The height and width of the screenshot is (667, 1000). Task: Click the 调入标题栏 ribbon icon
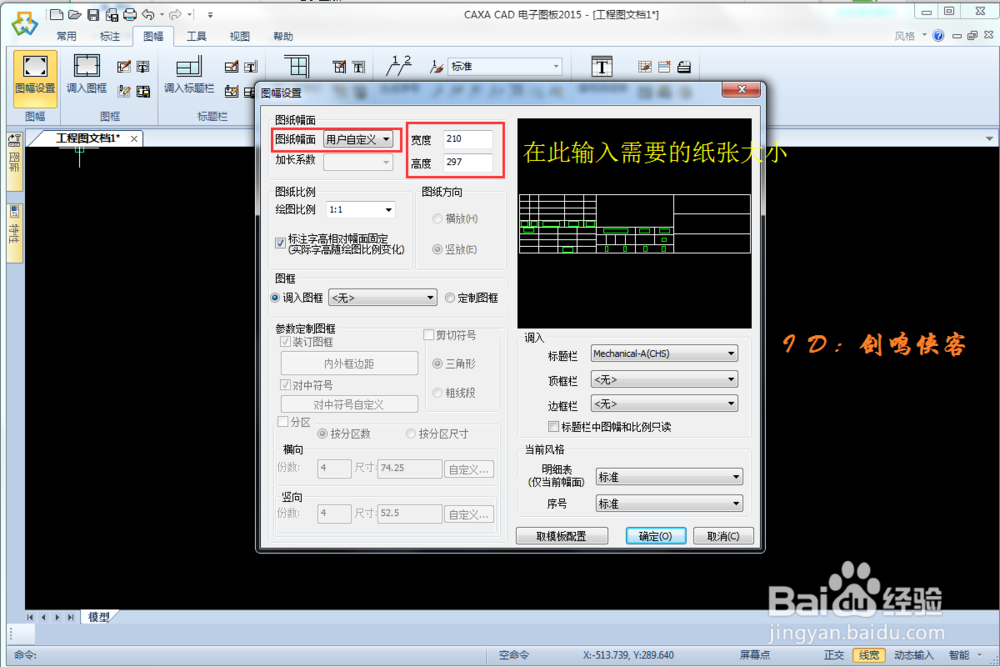[x=189, y=75]
